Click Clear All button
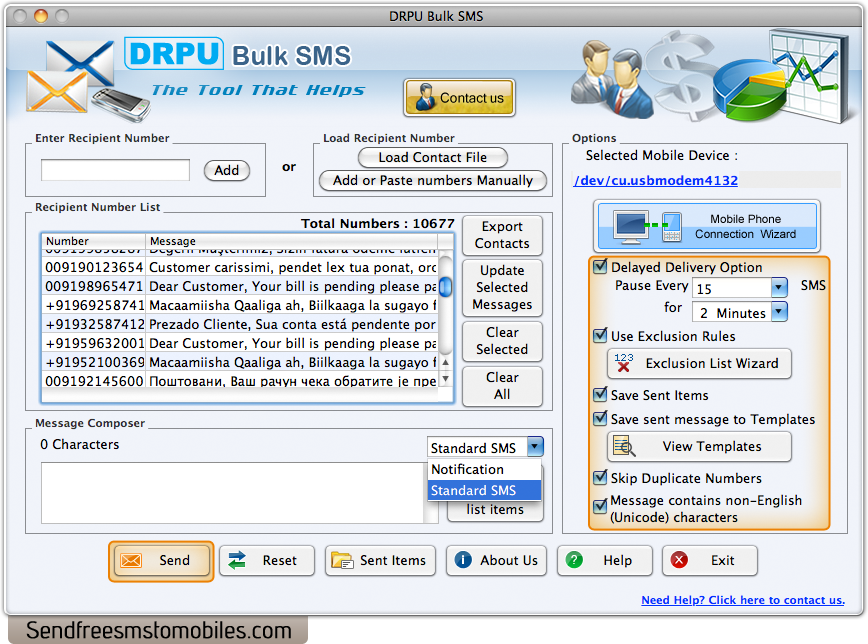This screenshot has width=868, height=644. pos(502,386)
